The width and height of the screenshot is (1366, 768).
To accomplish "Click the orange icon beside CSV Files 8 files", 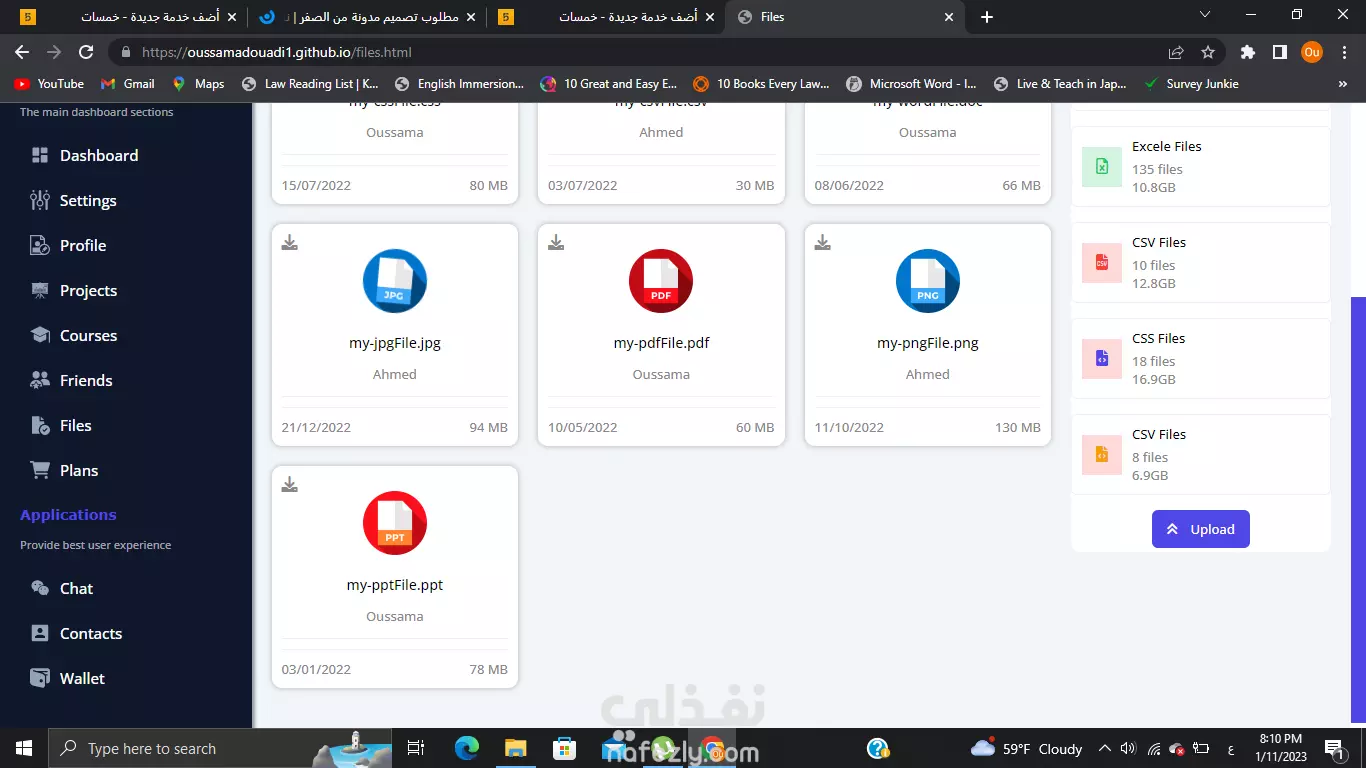I will coord(1102,455).
